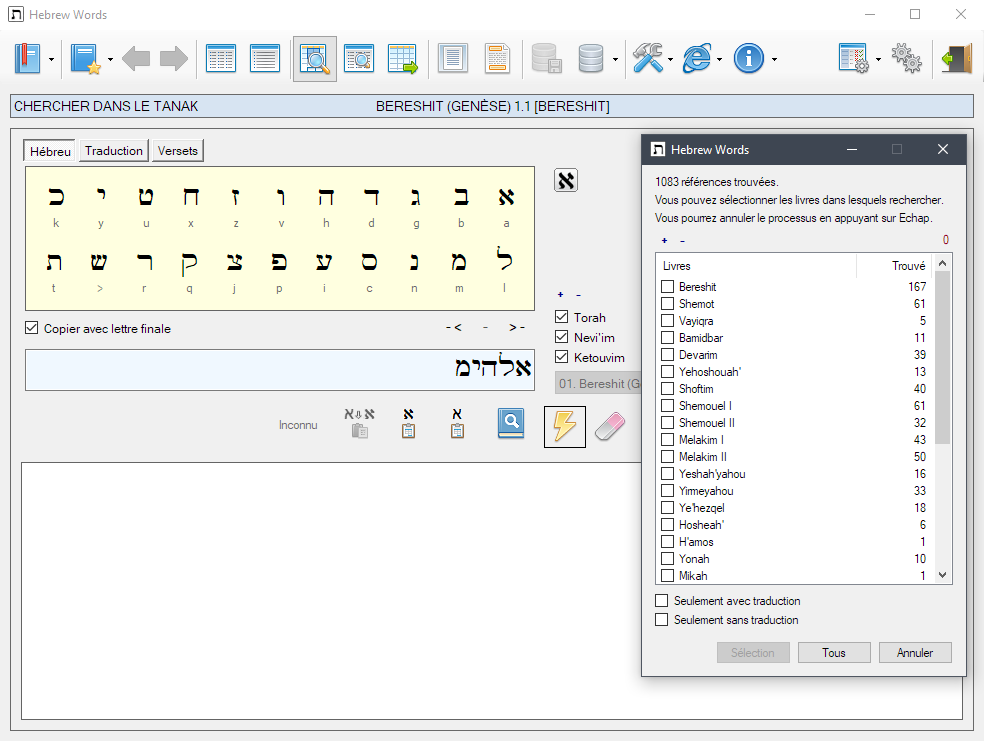
Task: Select the Hebrew letter lamed key
Action: (x=505, y=260)
